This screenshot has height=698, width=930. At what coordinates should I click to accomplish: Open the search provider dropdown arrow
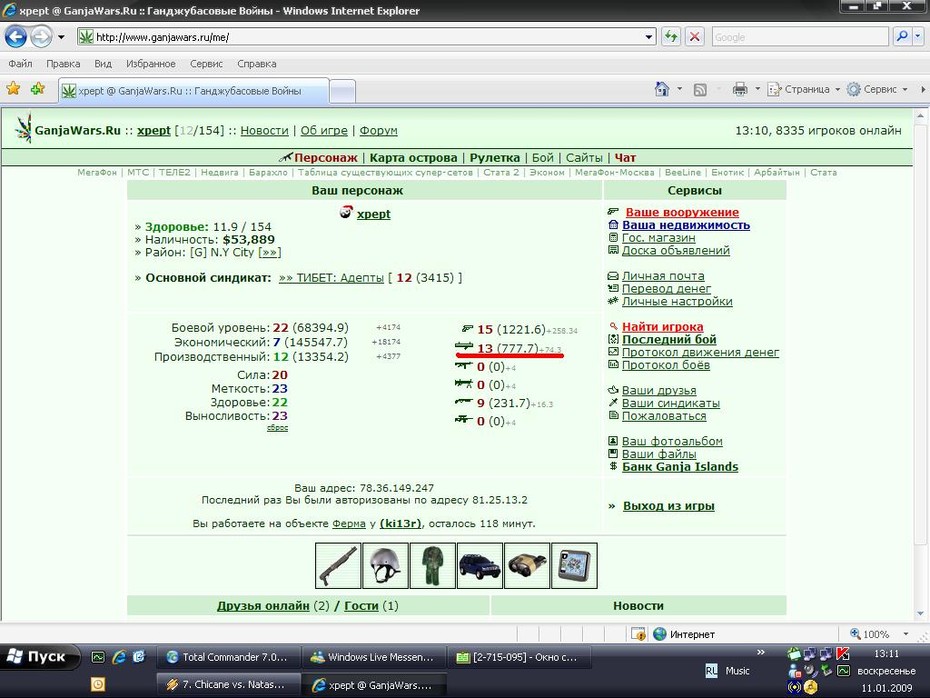[918, 37]
